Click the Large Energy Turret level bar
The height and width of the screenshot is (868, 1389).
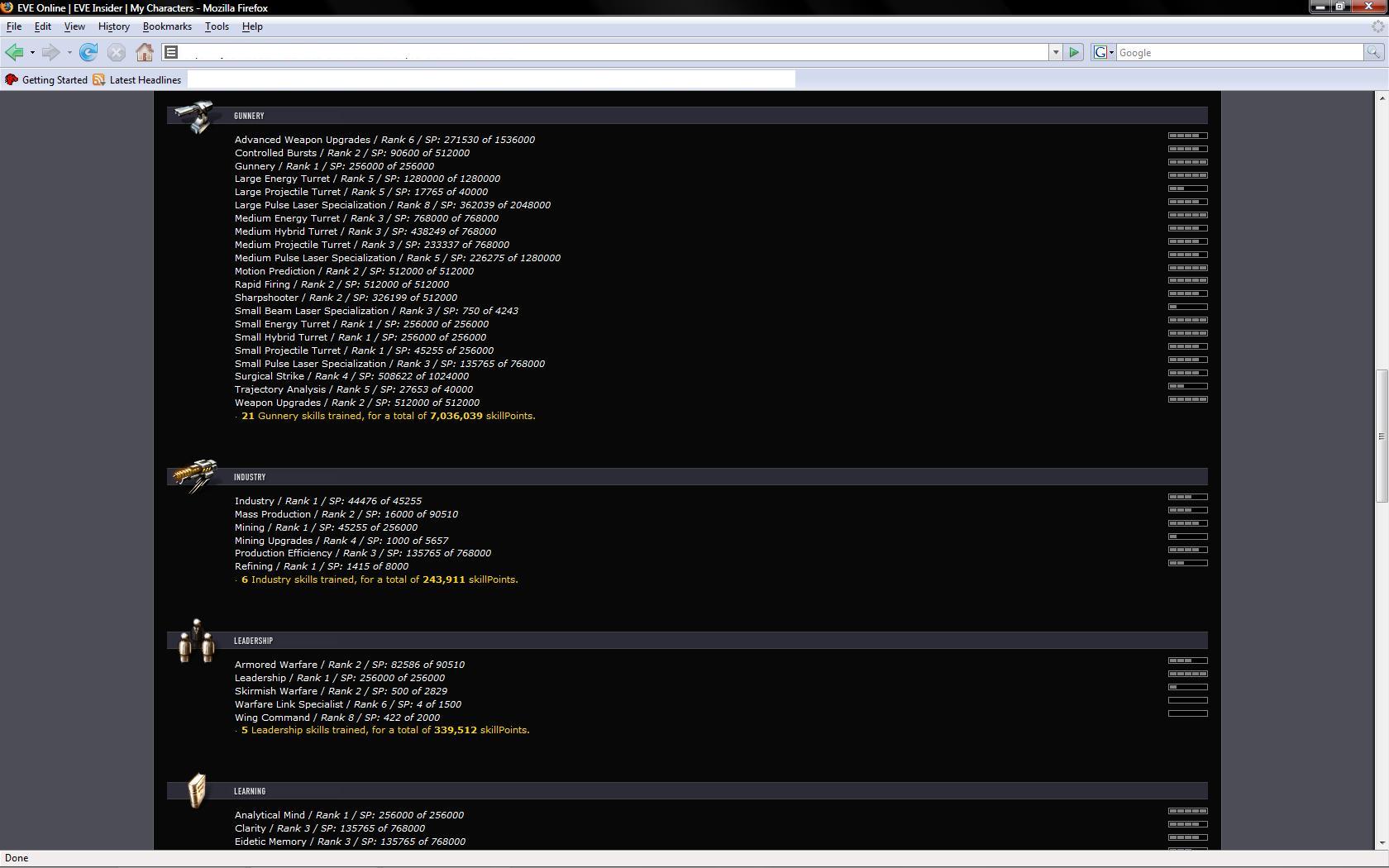coord(1188,175)
